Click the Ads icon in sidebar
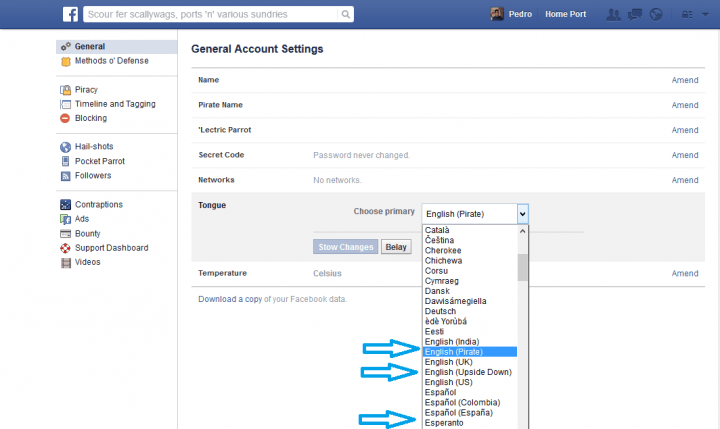This screenshot has width=720, height=429. 66,219
